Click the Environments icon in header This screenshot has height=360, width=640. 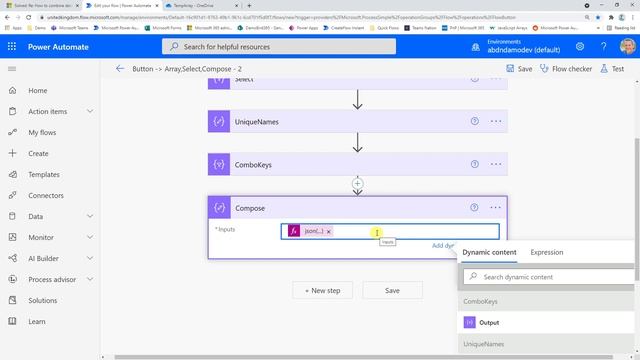point(476,47)
